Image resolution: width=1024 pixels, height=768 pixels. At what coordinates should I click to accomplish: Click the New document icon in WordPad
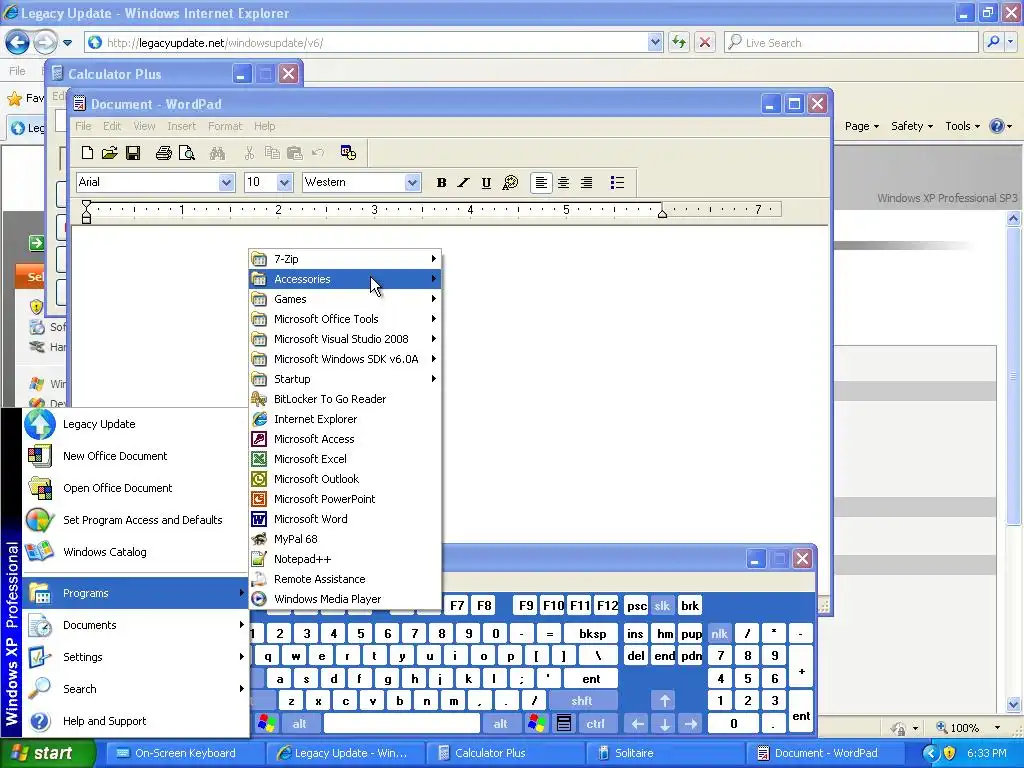tap(87, 153)
